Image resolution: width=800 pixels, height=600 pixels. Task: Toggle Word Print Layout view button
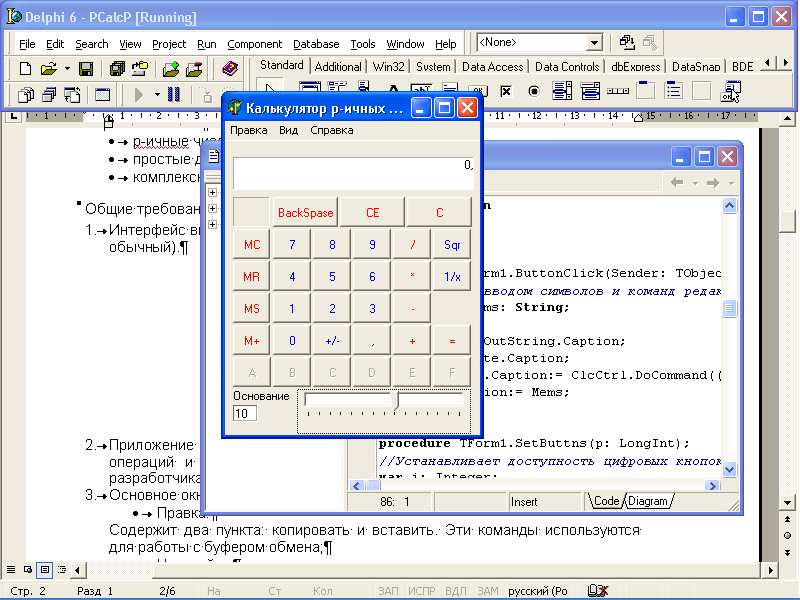click(45, 569)
